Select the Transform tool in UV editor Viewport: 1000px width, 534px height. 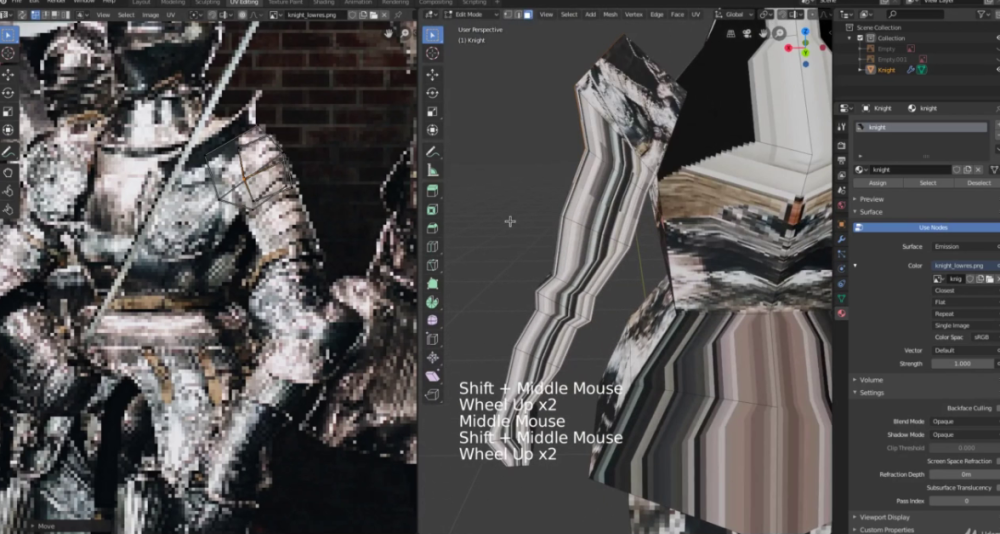pos(8,130)
